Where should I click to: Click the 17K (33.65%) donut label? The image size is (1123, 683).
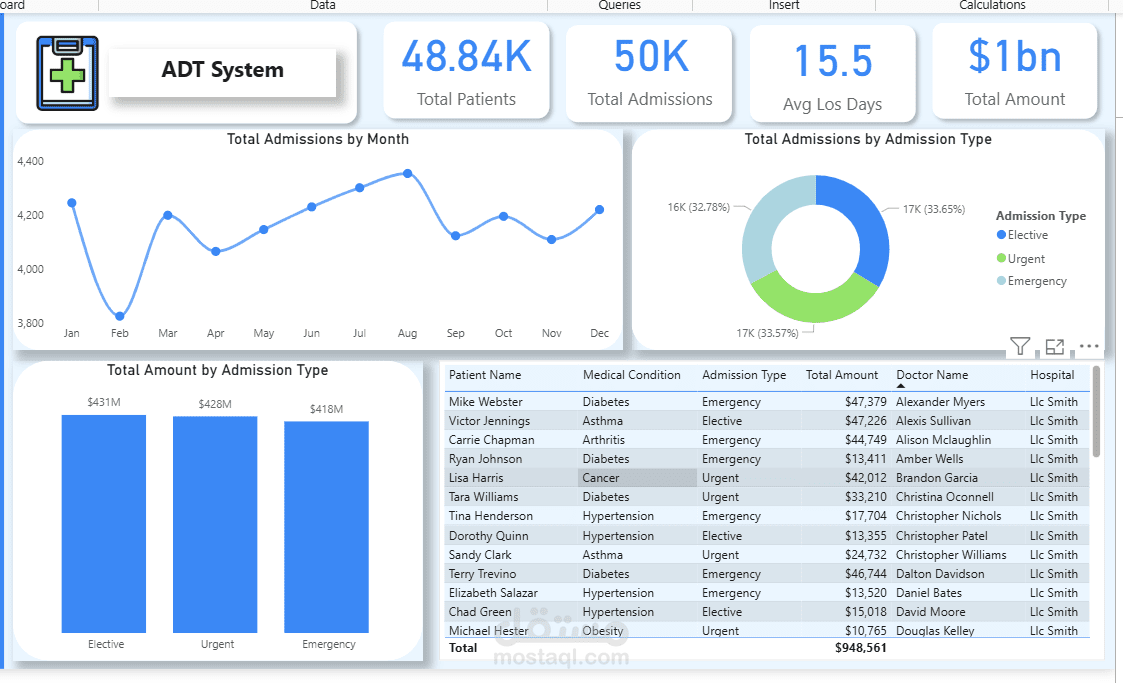point(934,209)
